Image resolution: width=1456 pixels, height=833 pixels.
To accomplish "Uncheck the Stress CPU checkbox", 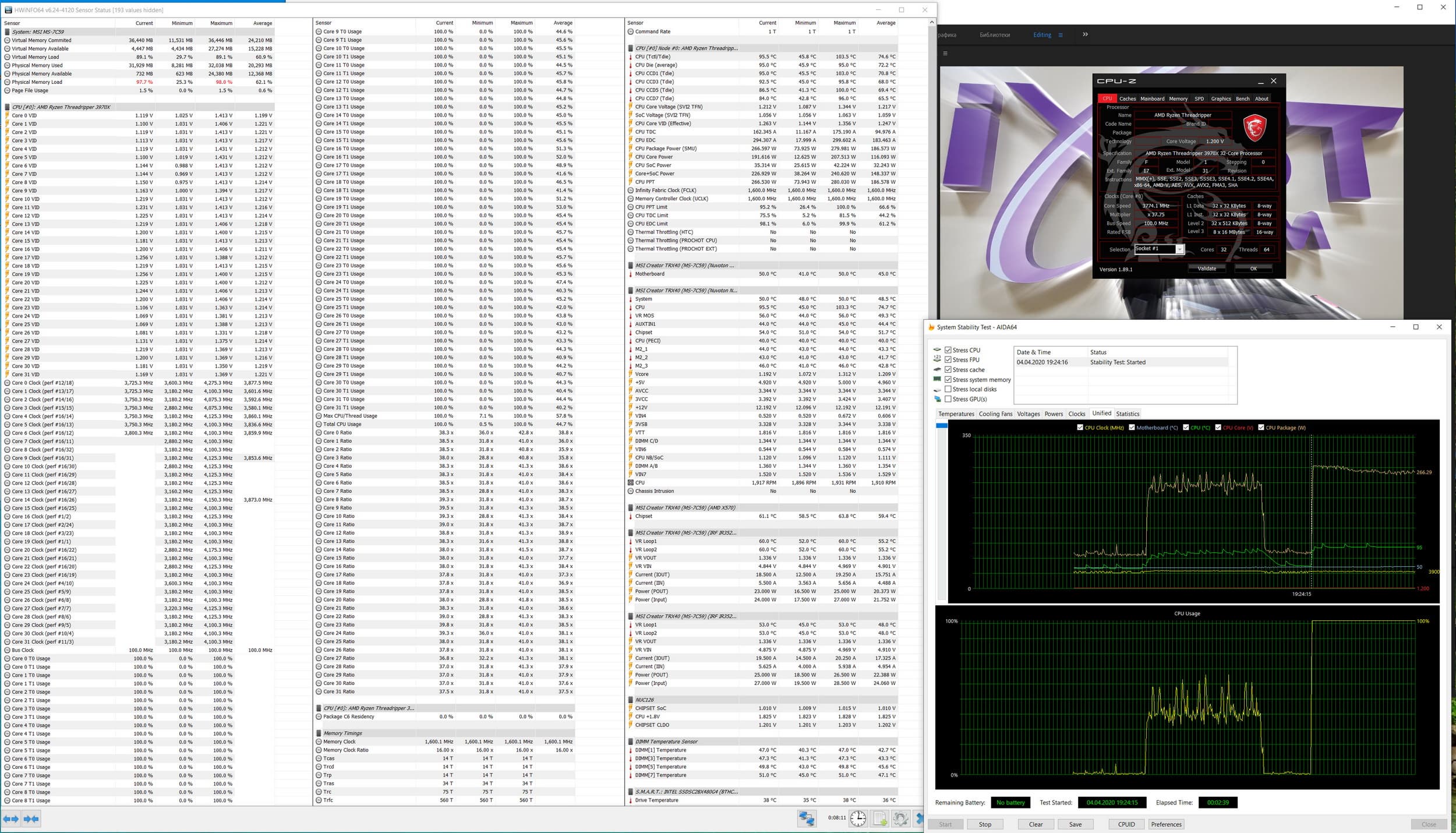I will [948, 350].
